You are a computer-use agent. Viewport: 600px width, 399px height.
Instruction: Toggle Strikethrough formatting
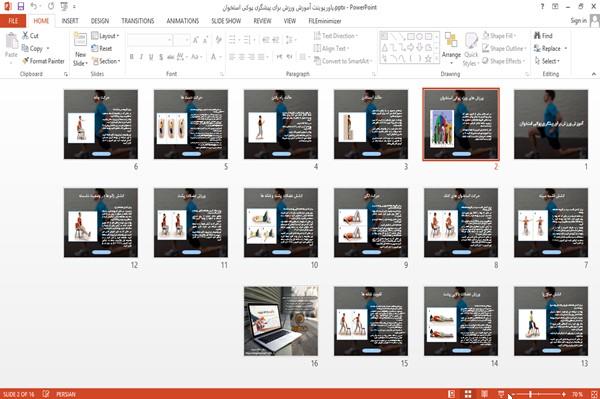coord(170,57)
